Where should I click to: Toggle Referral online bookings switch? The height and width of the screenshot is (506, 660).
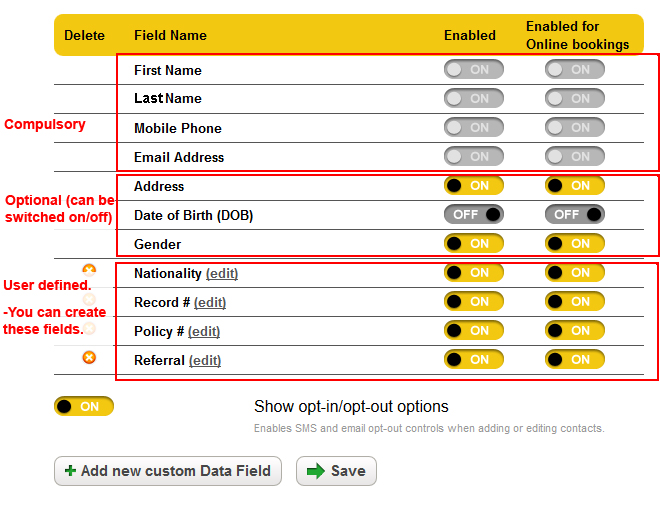point(575,360)
